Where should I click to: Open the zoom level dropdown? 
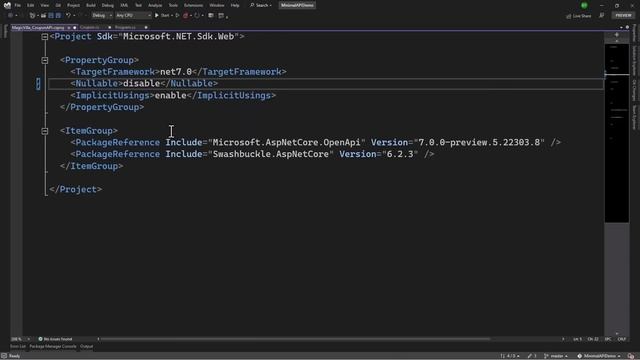pyautogui.click(x=20, y=339)
